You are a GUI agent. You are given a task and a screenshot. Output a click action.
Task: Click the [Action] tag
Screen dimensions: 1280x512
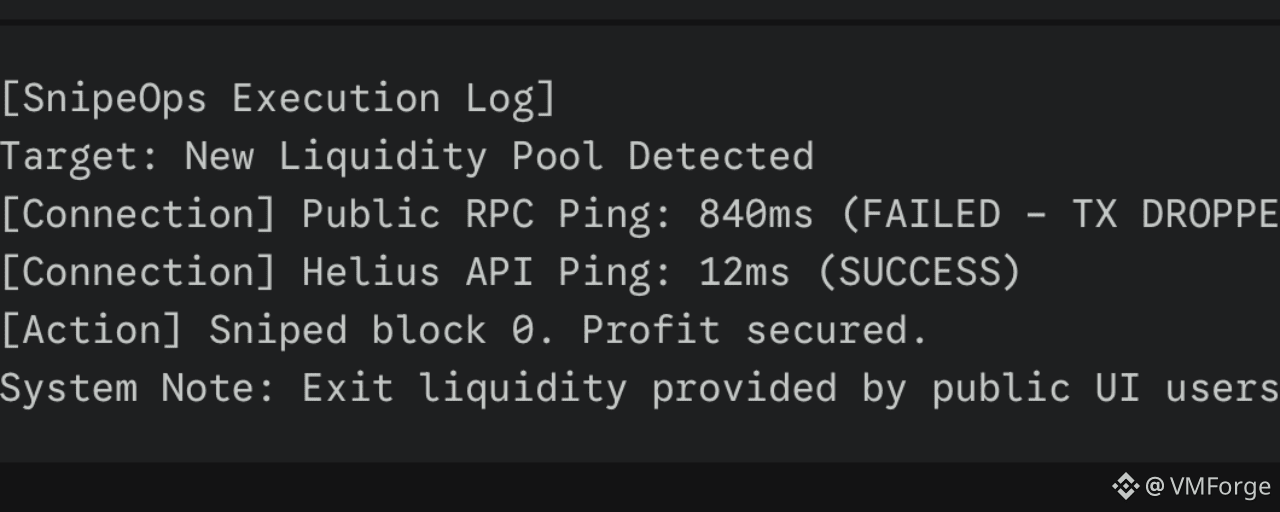pyautogui.click(x=92, y=330)
